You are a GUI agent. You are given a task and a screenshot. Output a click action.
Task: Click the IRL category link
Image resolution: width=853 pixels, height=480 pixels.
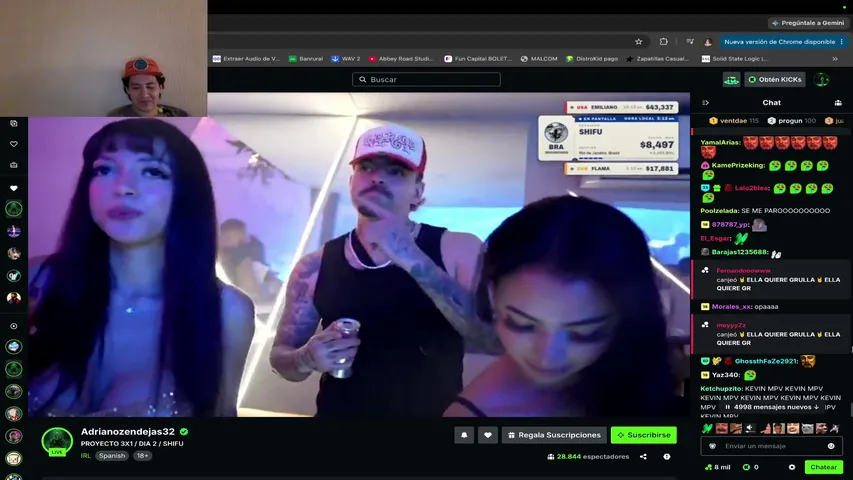coord(86,456)
